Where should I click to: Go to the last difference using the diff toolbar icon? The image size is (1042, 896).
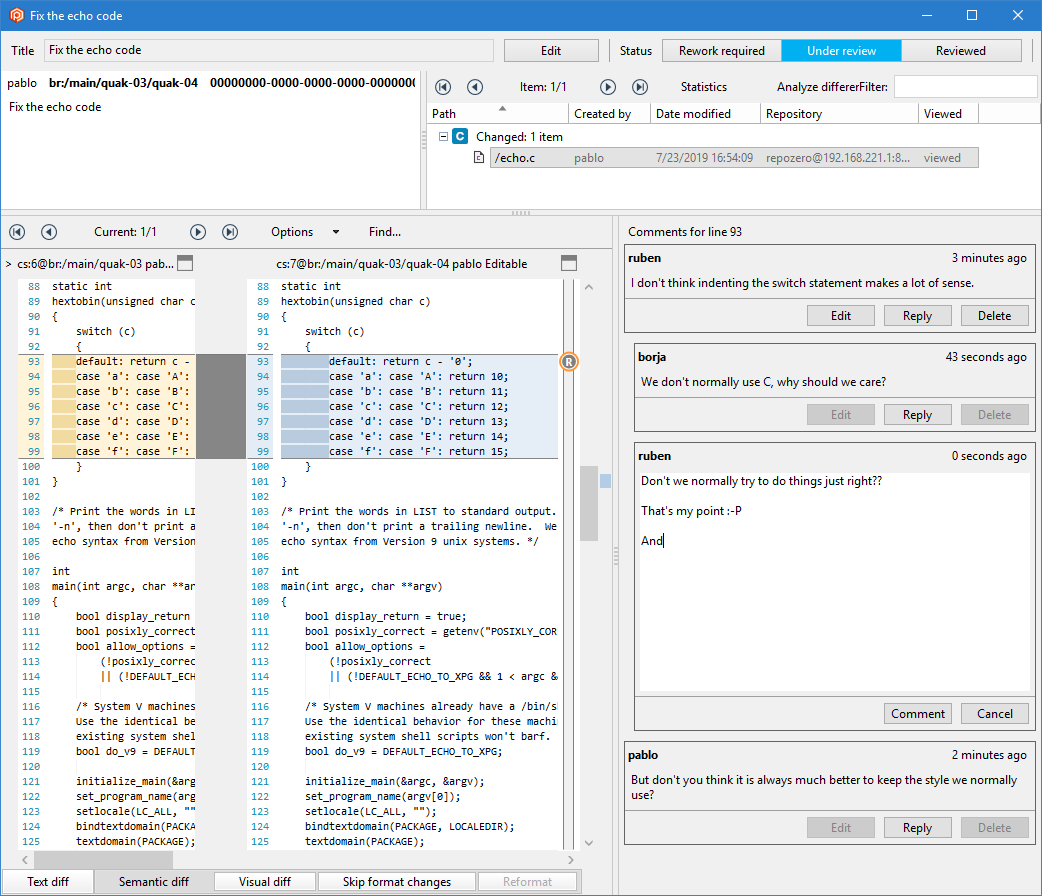click(x=230, y=231)
